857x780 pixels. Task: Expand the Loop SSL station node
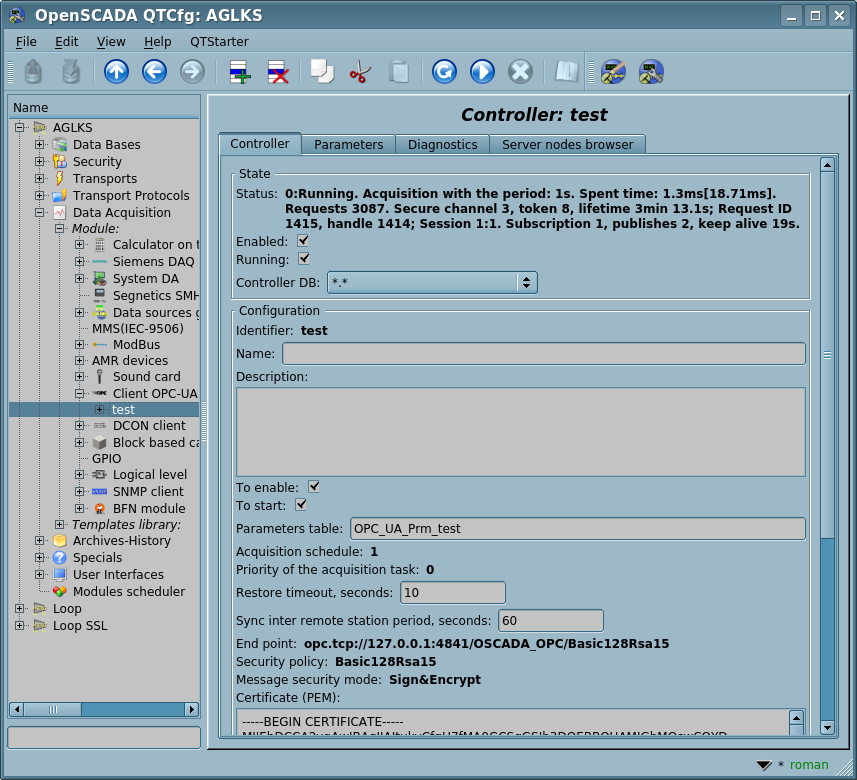tap(20, 625)
